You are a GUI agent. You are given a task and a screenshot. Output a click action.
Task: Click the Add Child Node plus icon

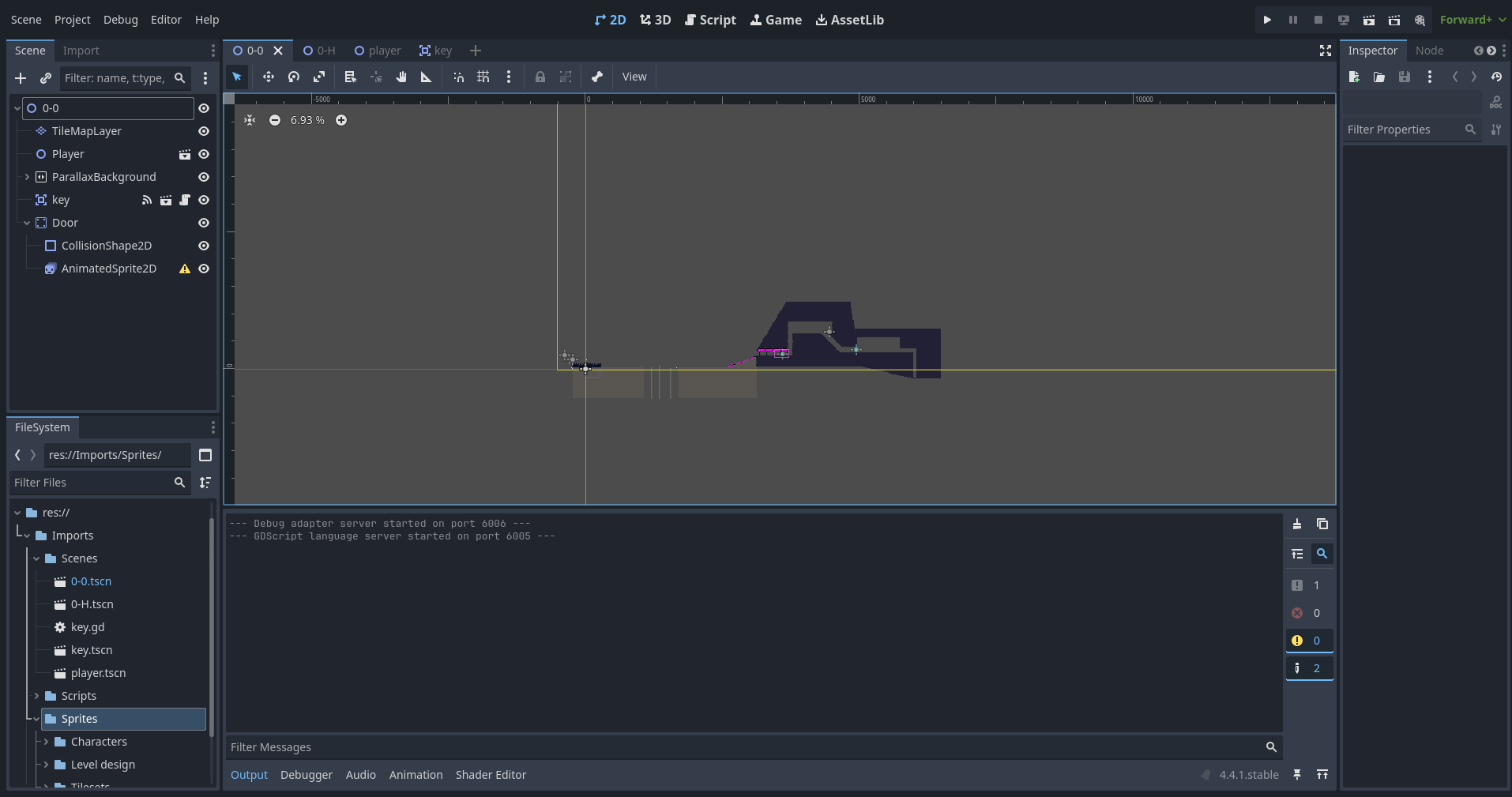click(21, 78)
